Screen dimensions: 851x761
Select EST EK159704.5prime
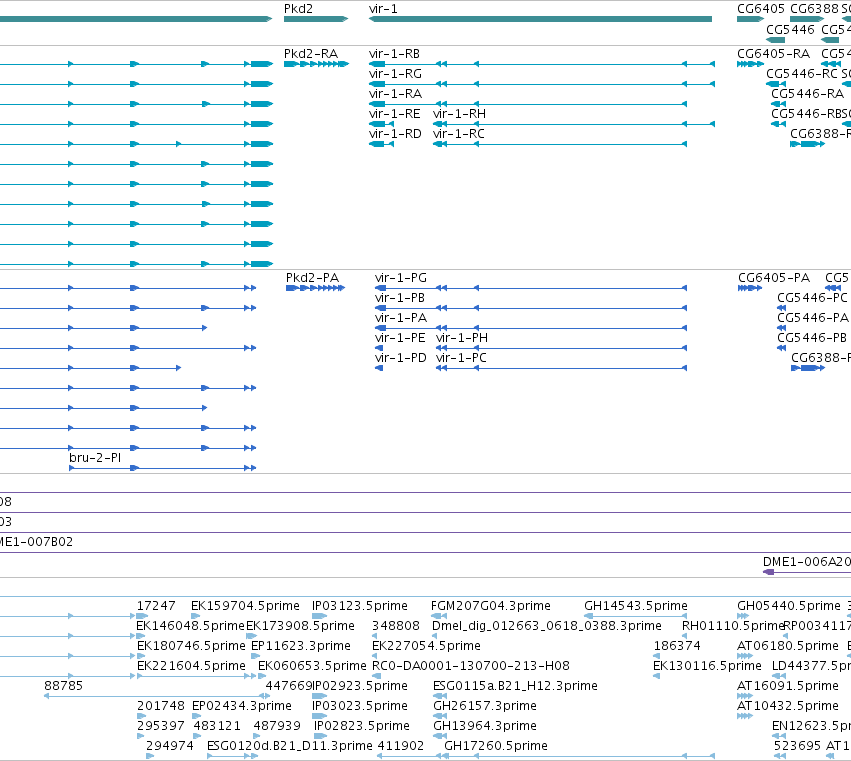[x=245, y=606]
